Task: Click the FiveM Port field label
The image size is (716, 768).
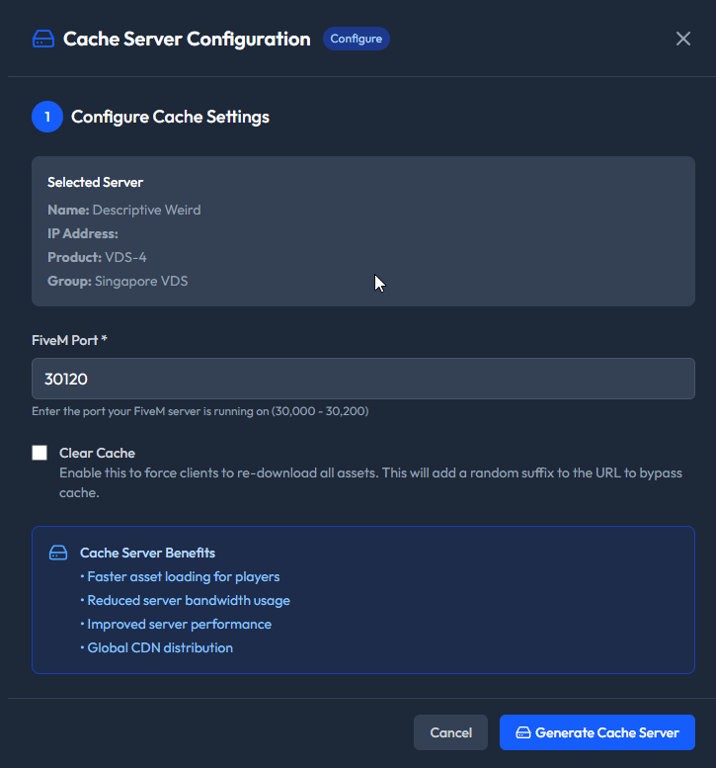Action: pyautogui.click(x=70, y=340)
